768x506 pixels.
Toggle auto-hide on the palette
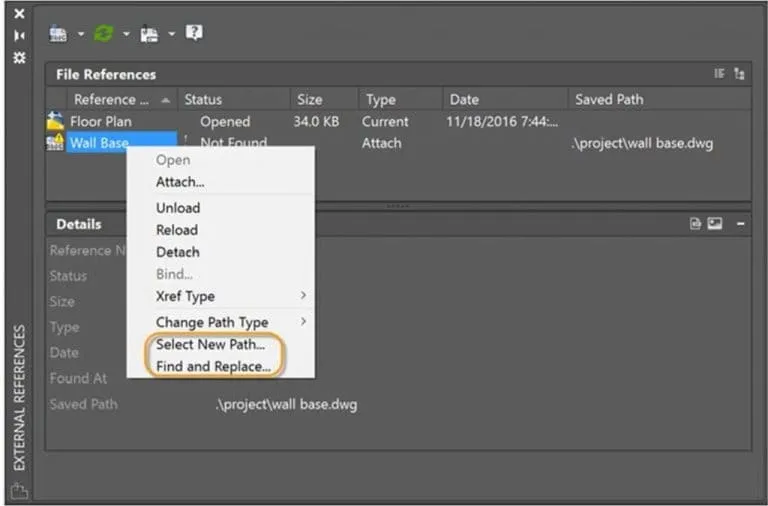tap(19, 35)
